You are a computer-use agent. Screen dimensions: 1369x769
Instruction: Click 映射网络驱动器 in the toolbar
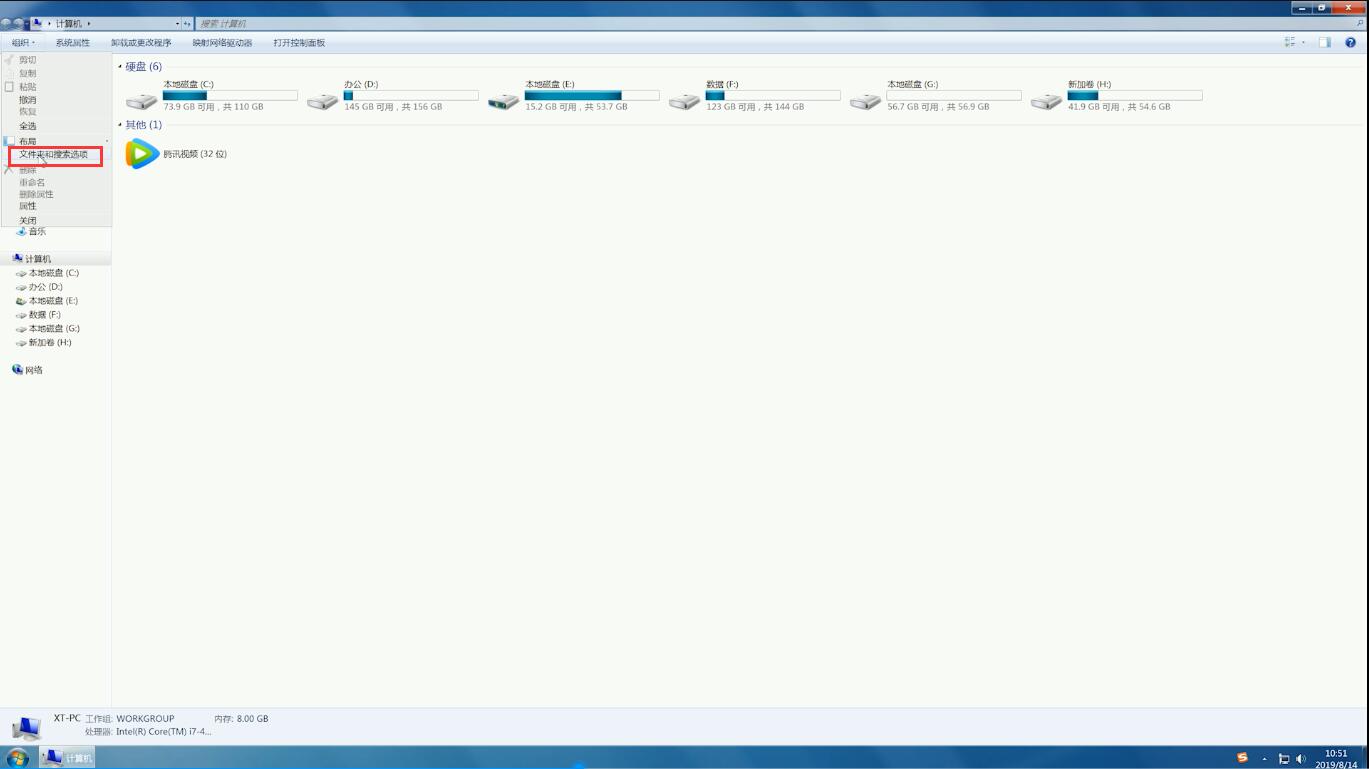[222, 43]
